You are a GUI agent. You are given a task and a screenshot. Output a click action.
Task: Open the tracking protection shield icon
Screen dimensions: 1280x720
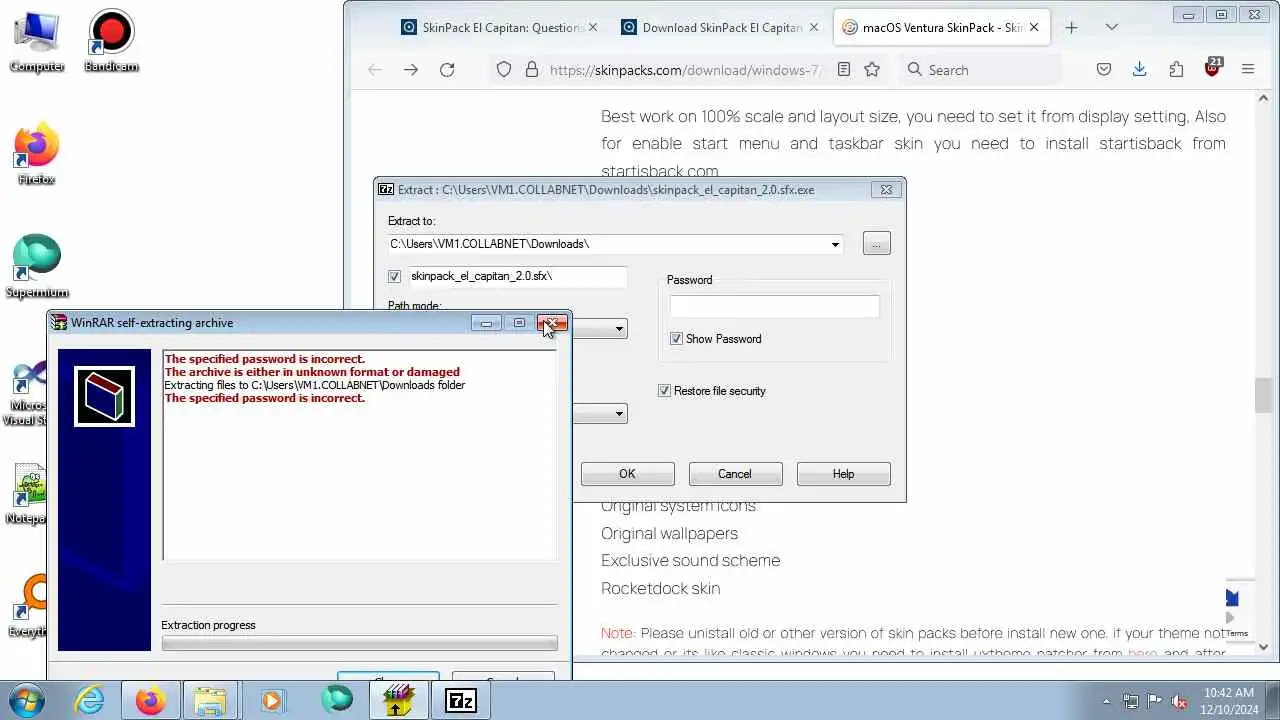click(504, 69)
